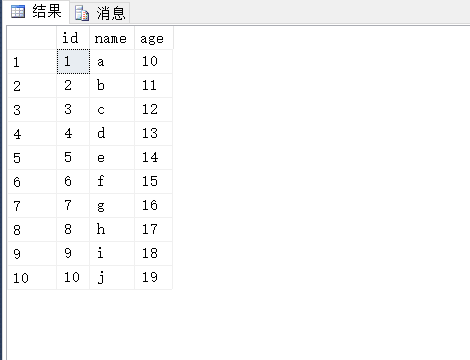Click name cell 'c'
This screenshot has height=360, width=470.
pos(112,110)
